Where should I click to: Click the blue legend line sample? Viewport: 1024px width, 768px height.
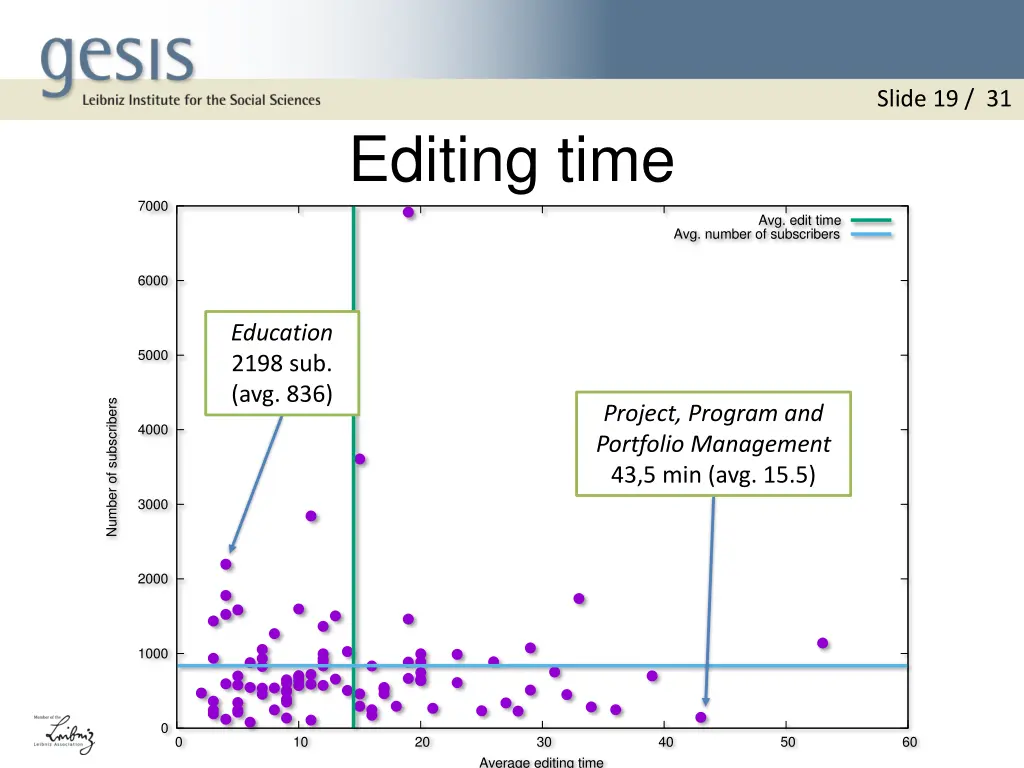[x=871, y=234]
